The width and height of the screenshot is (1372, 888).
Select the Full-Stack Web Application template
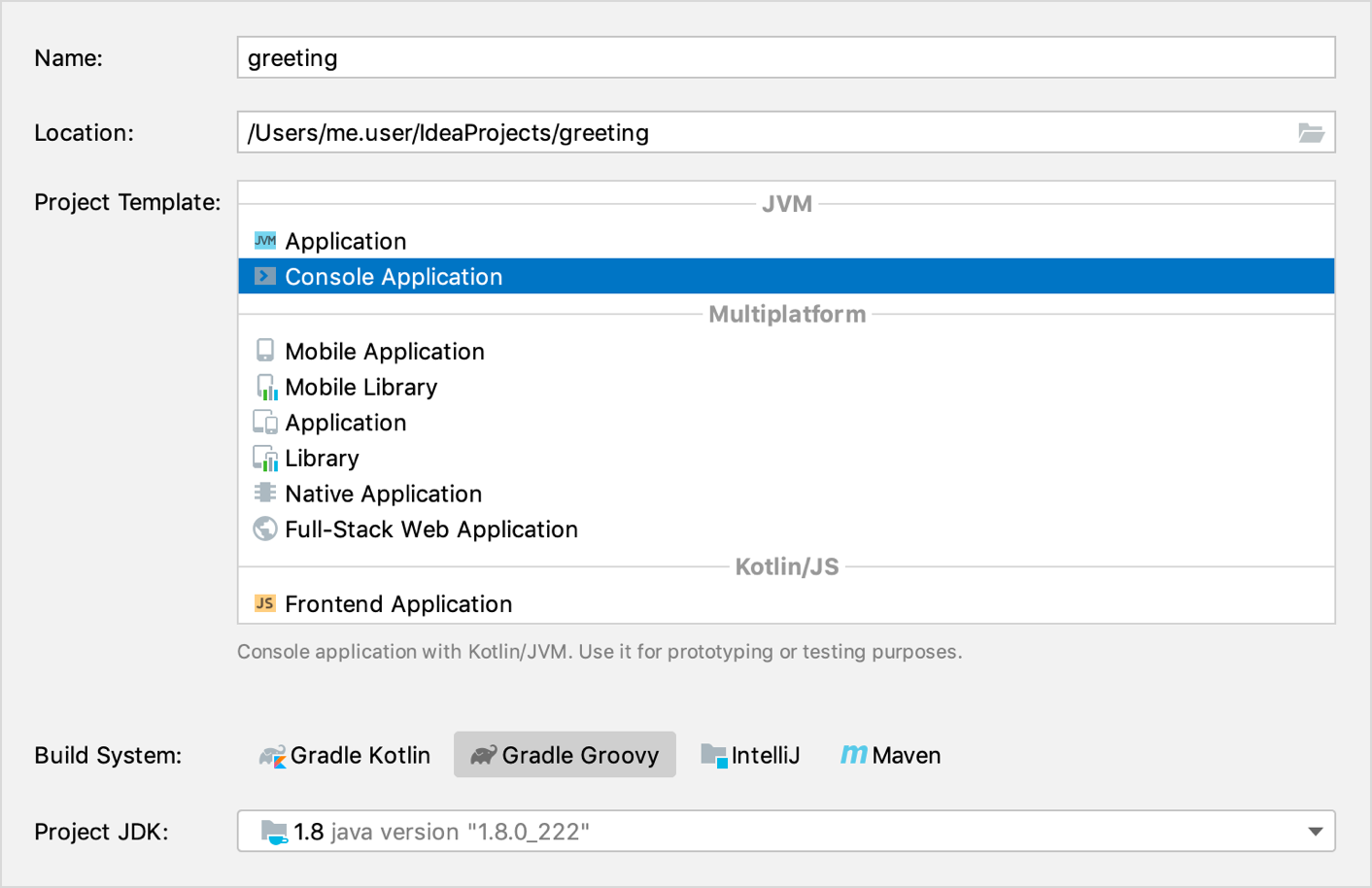pyautogui.click(x=786, y=529)
